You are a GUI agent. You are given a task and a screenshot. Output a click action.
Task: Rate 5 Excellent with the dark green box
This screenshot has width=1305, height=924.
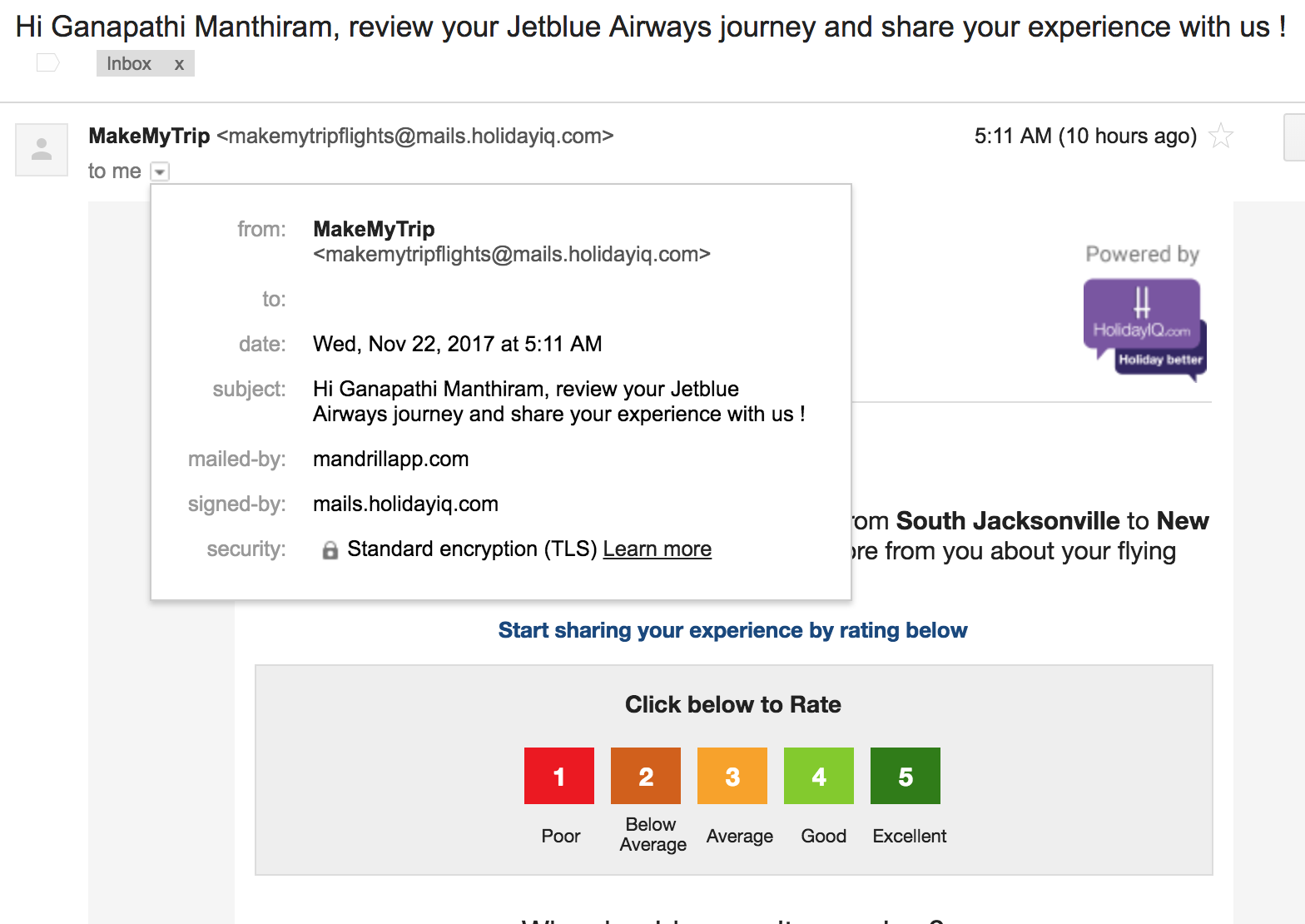(x=906, y=776)
